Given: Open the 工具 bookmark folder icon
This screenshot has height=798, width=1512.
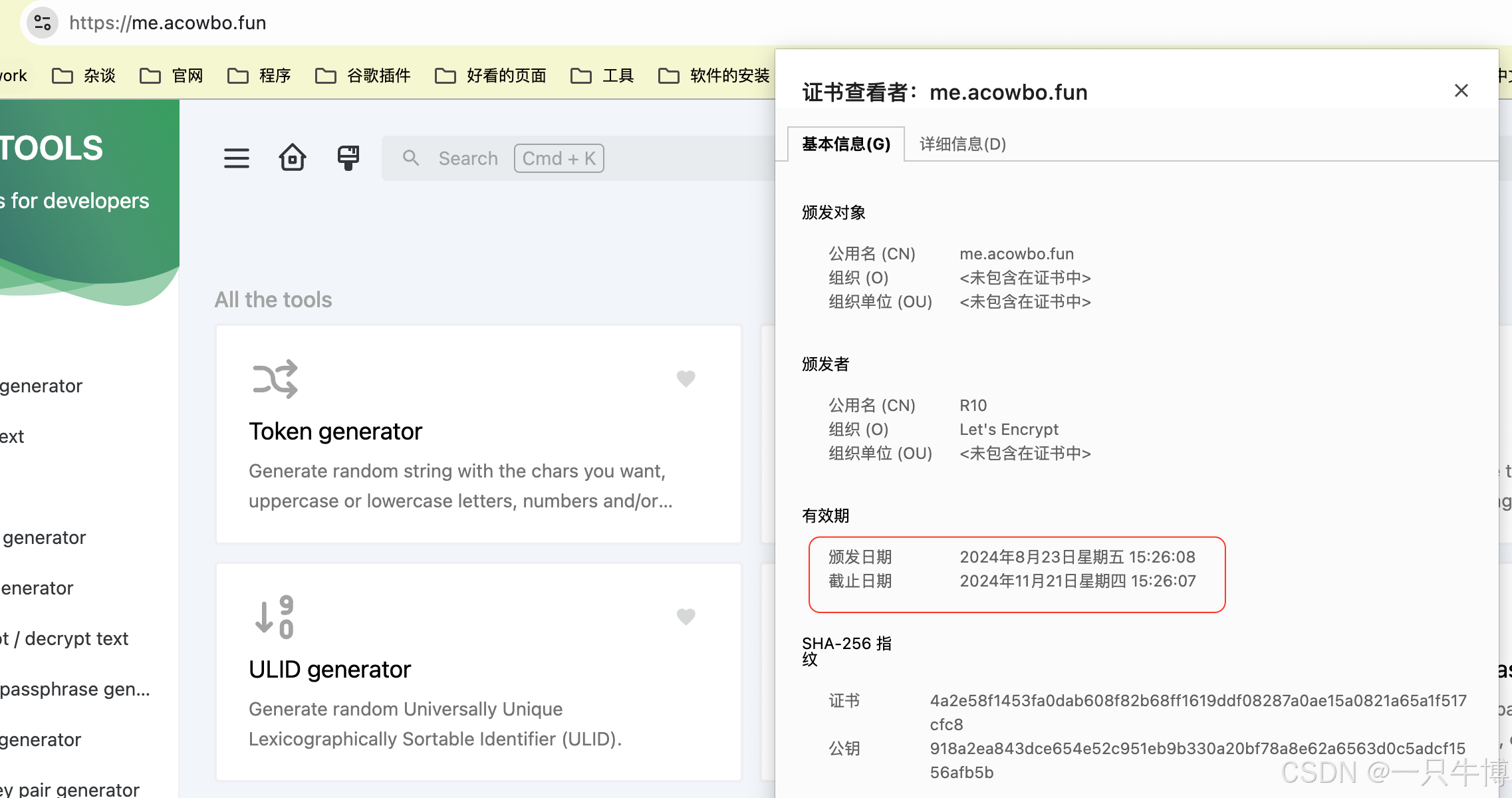Looking at the screenshot, I should pos(580,76).
